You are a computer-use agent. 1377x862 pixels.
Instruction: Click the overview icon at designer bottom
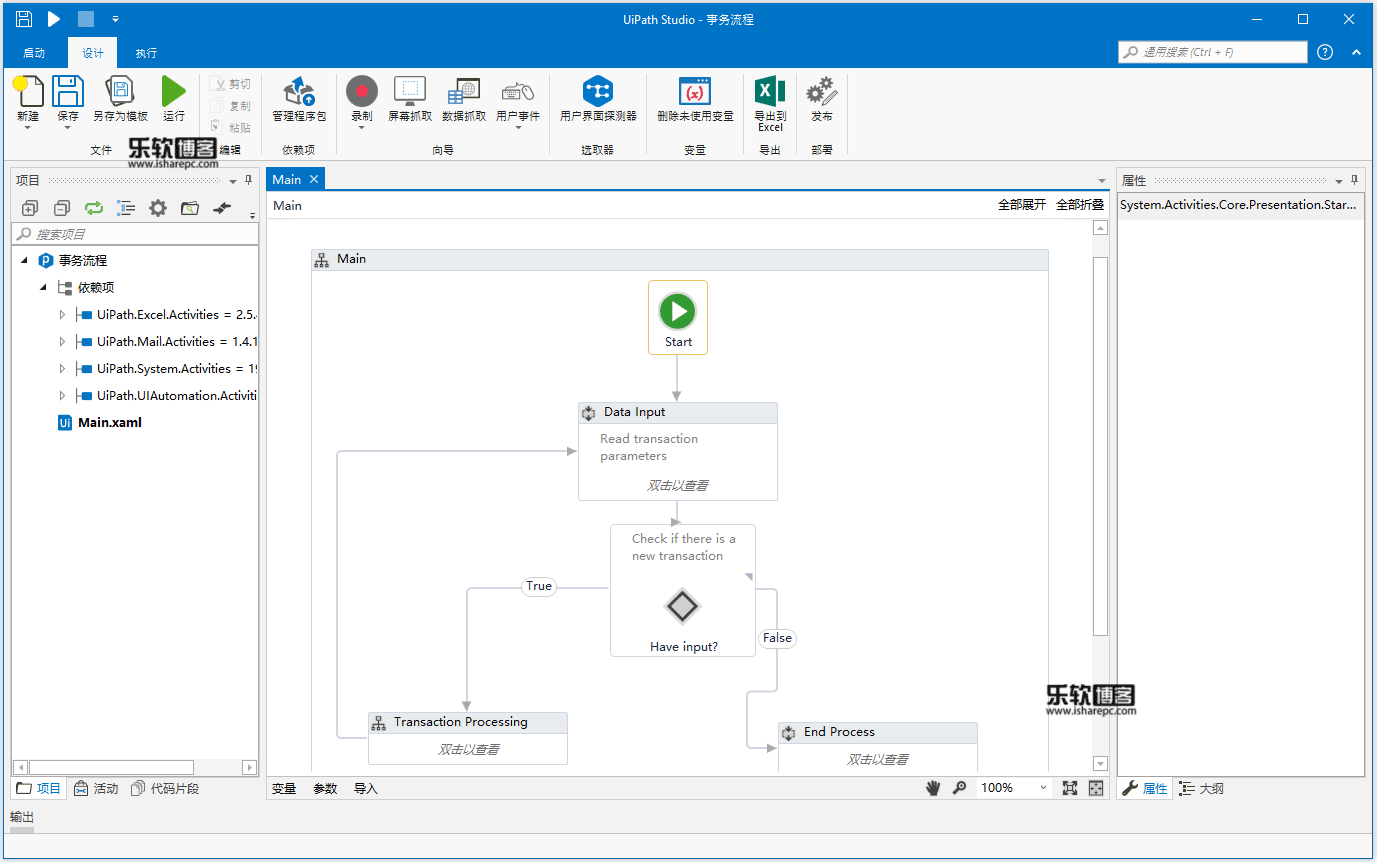(x=1096, y=788)
